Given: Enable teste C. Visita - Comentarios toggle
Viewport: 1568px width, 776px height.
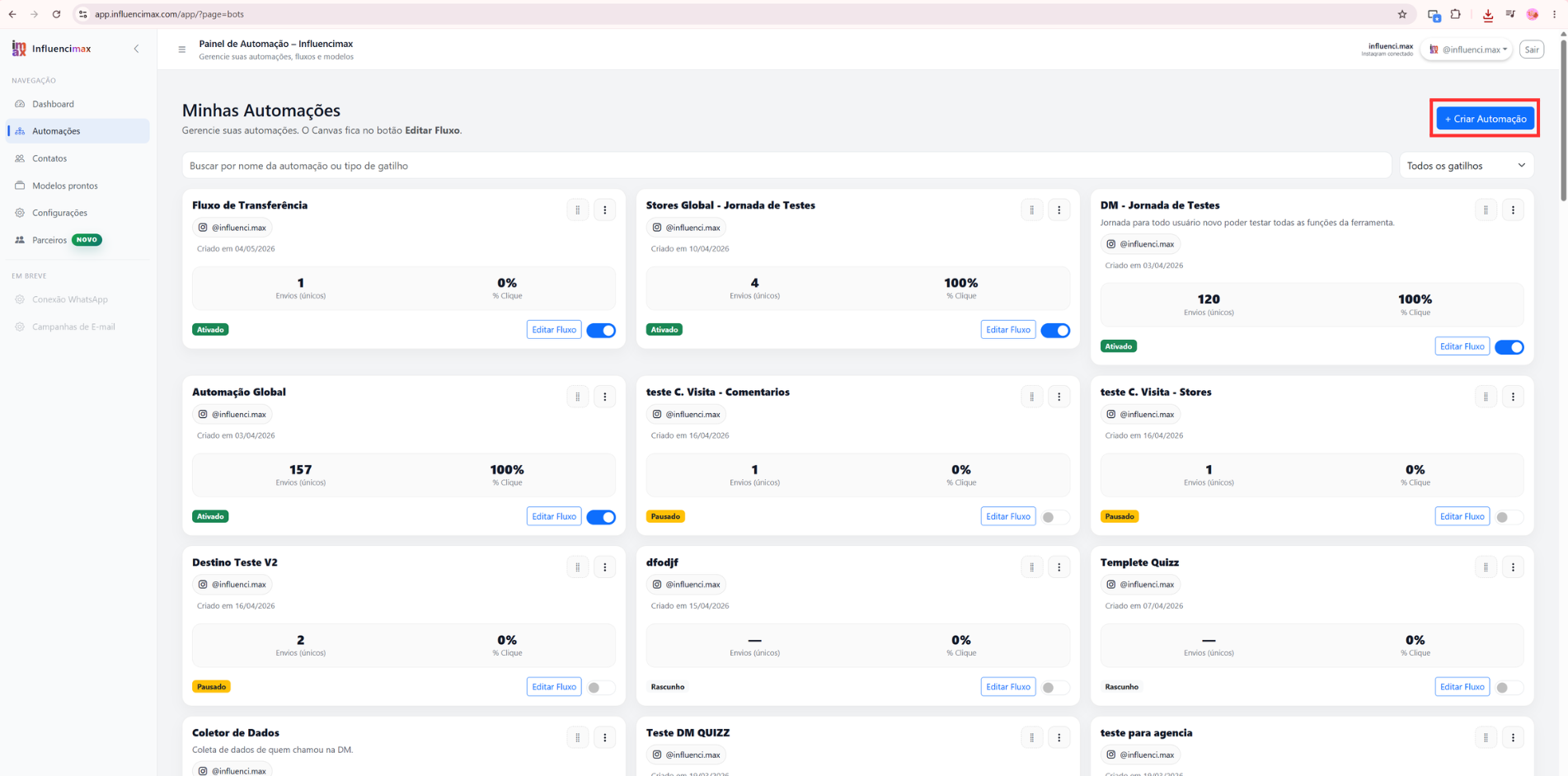Looking at the screenshot, I should coord(1055,517).
